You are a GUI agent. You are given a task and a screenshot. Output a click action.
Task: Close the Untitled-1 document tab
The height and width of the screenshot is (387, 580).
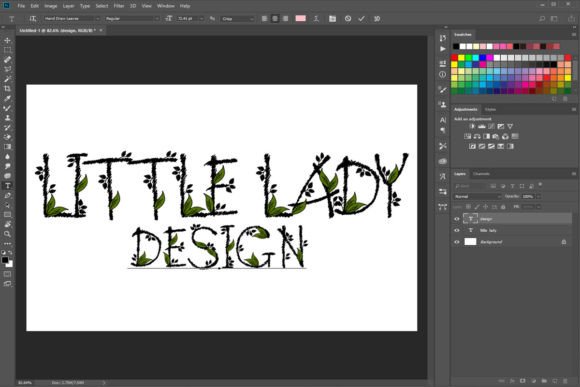pyautogui.click(x=101, y=30)
